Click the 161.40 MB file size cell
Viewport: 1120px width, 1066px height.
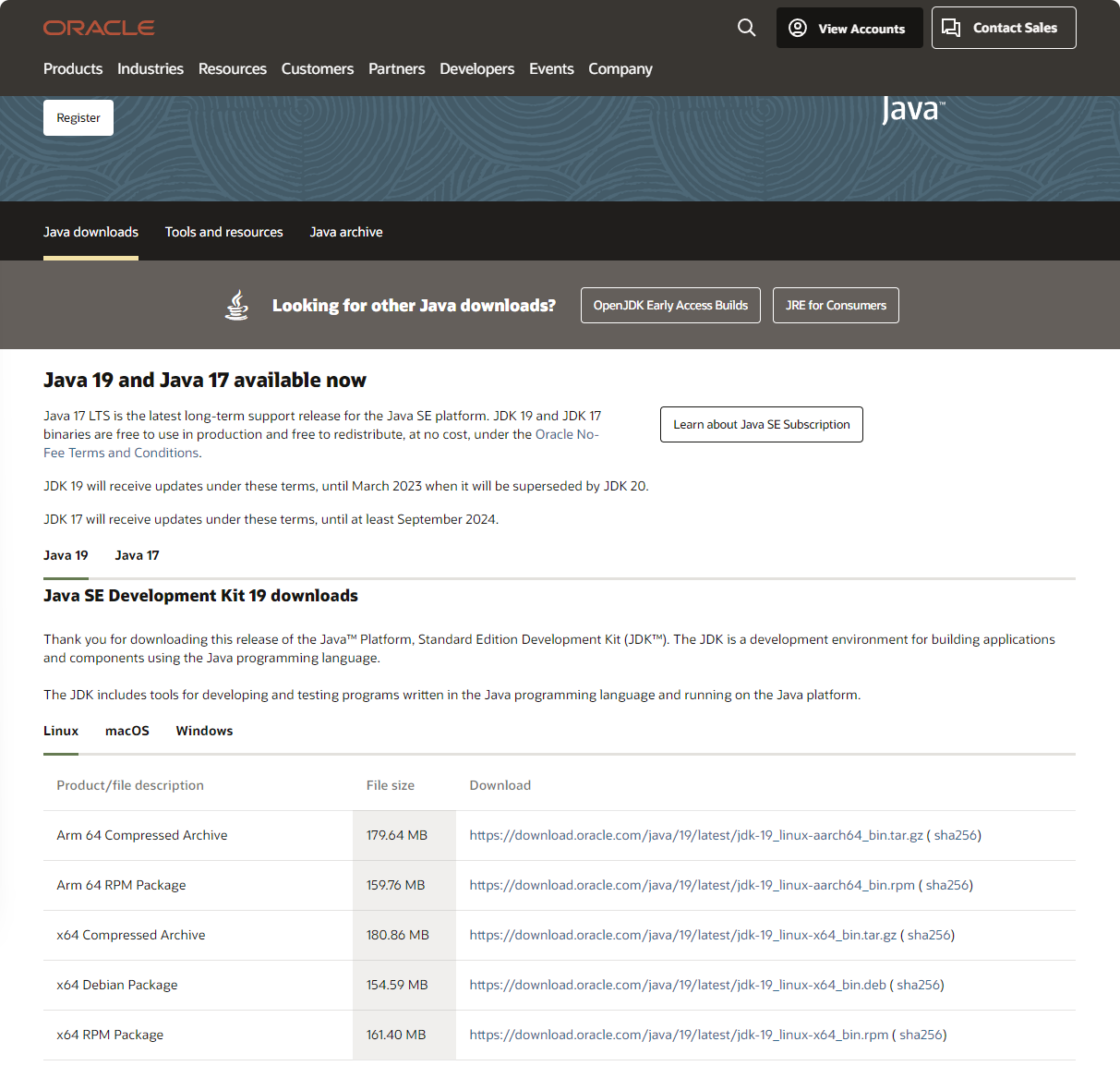tap(404, 1035)
